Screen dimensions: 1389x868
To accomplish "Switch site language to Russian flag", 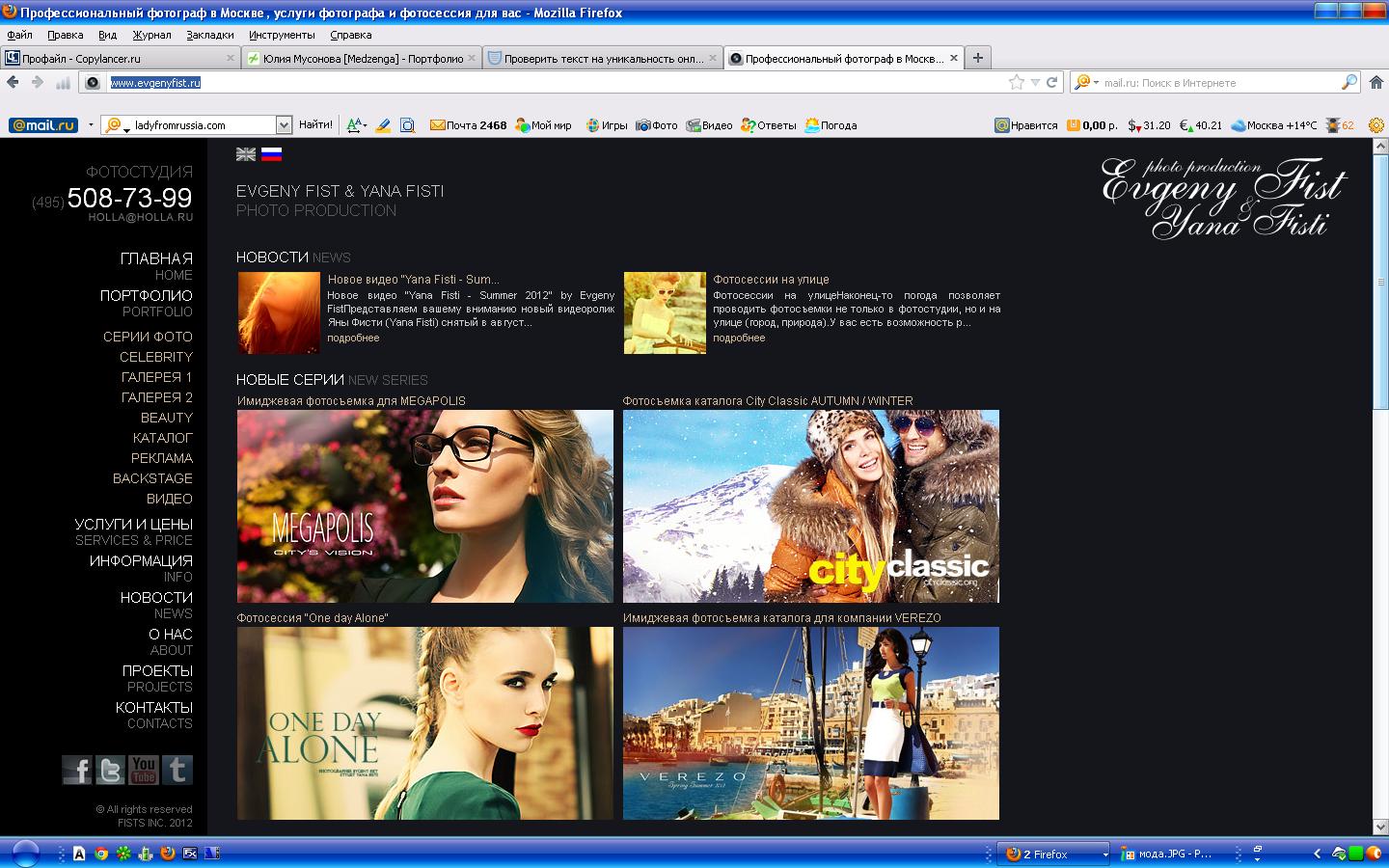I will 271,154.
